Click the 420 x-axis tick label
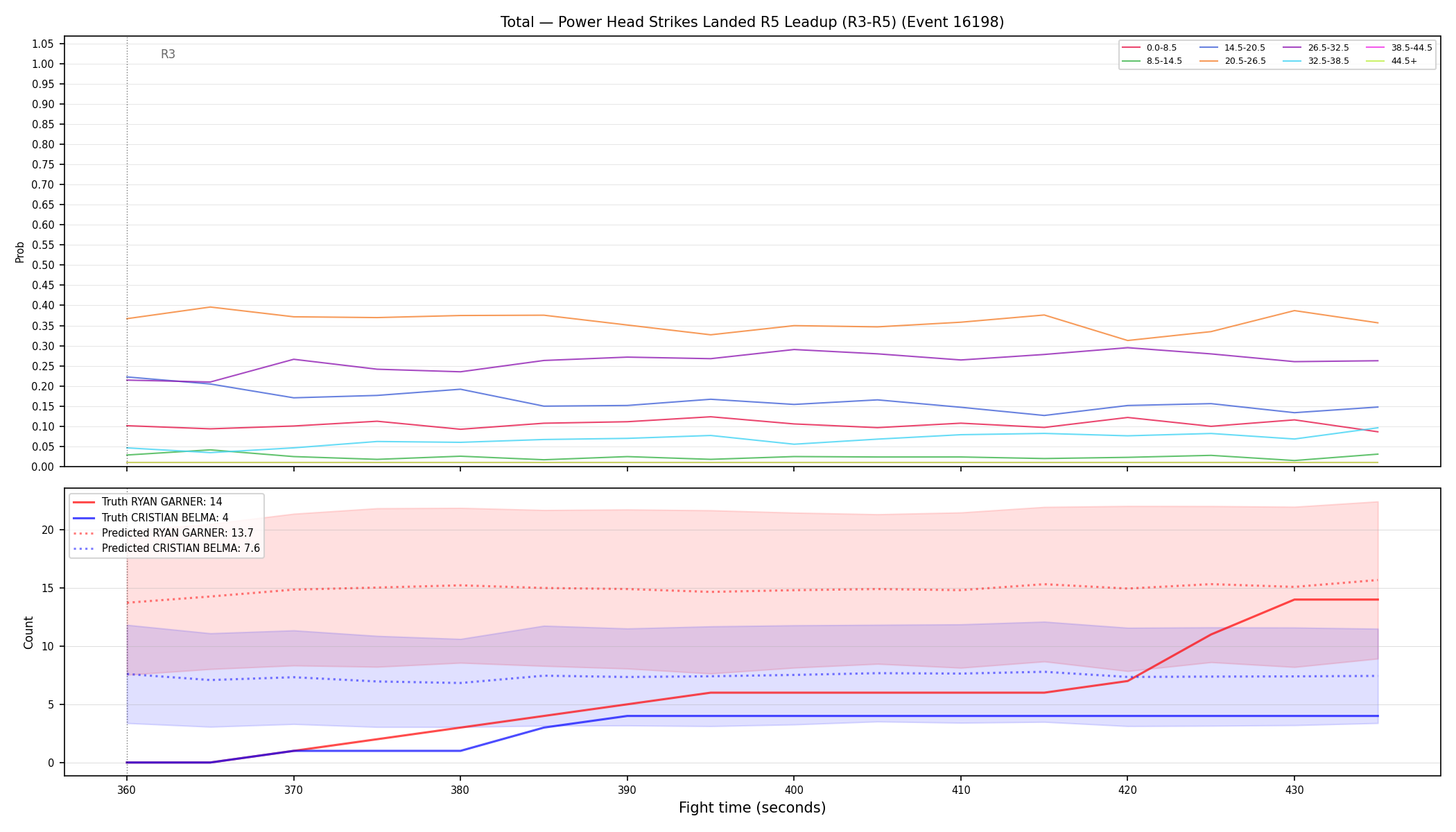Image resolution: width=1456 pixels, height=832 pixels. click(x=1127, y=789)
